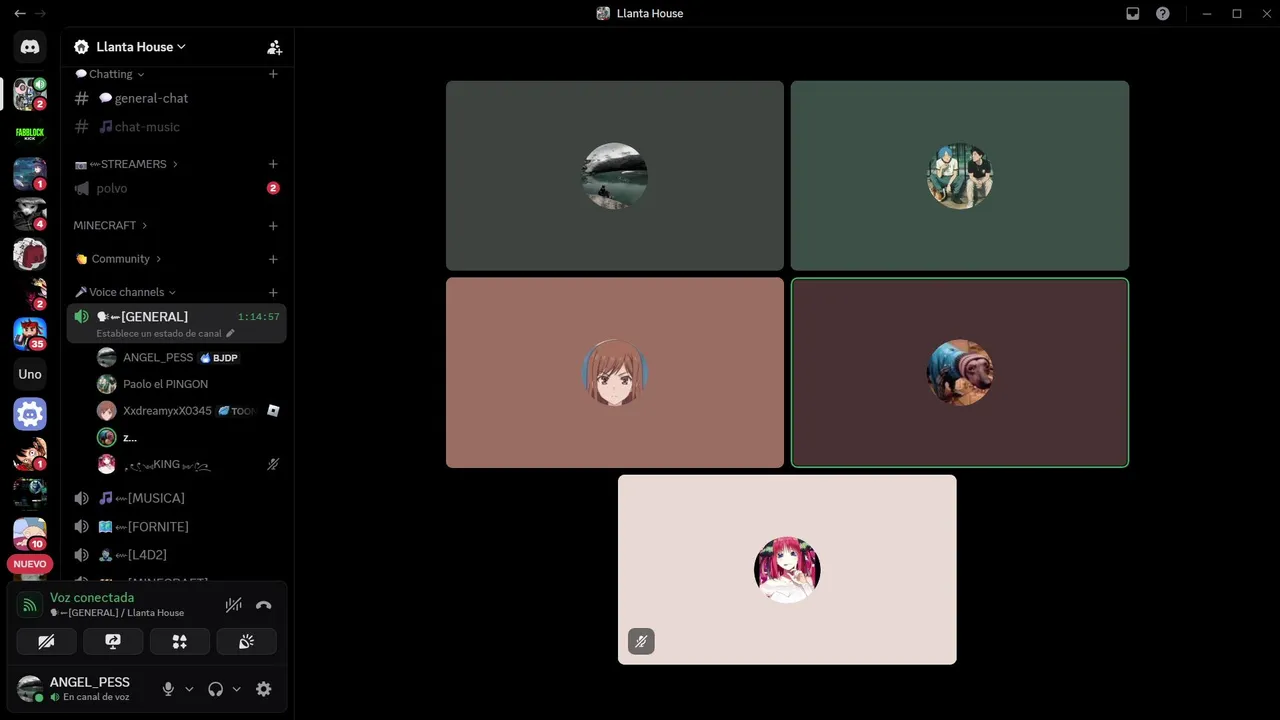Create channel in Chatting category
Viewport: 1280px width, 720px height.
(x=273, y=74)
